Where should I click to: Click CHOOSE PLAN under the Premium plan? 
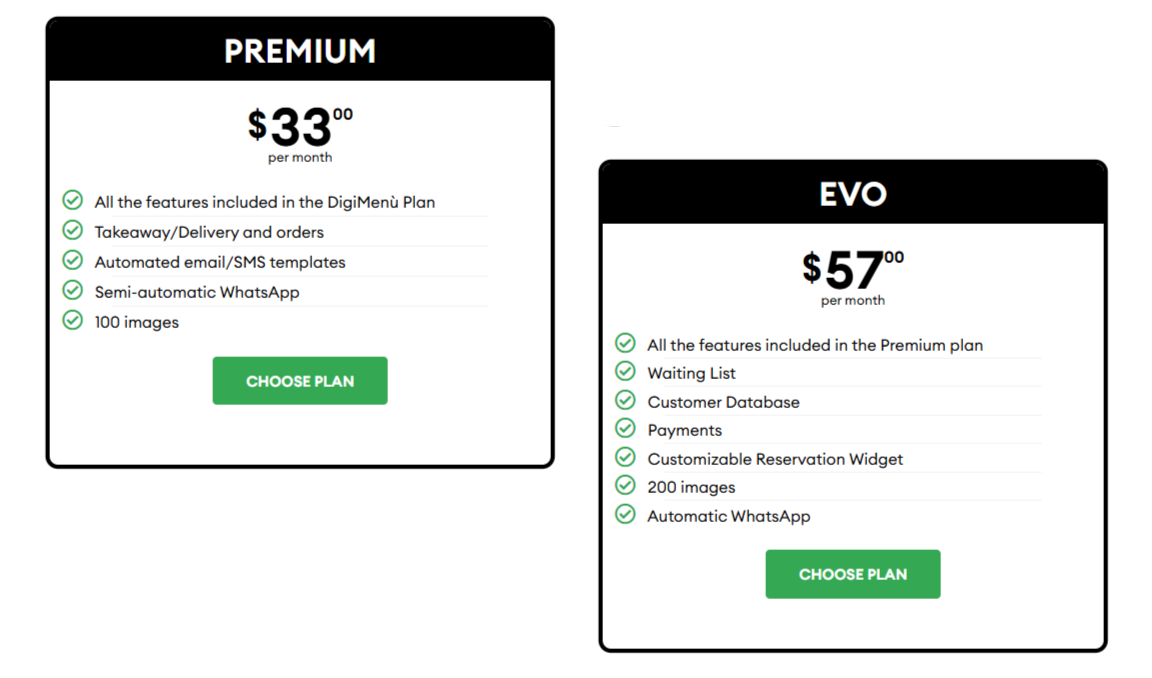(x=300, y=381)
